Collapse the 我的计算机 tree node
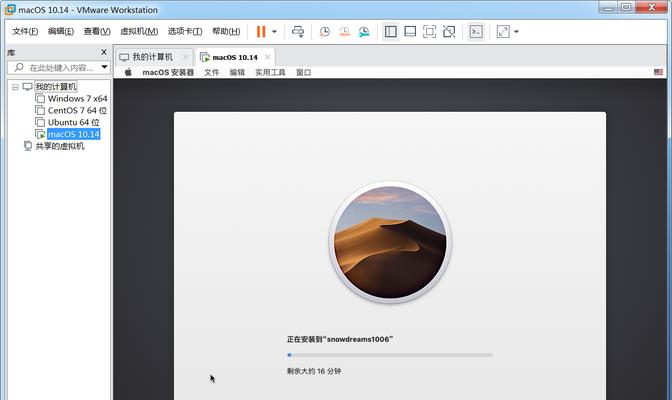 [x=15, y=87]
